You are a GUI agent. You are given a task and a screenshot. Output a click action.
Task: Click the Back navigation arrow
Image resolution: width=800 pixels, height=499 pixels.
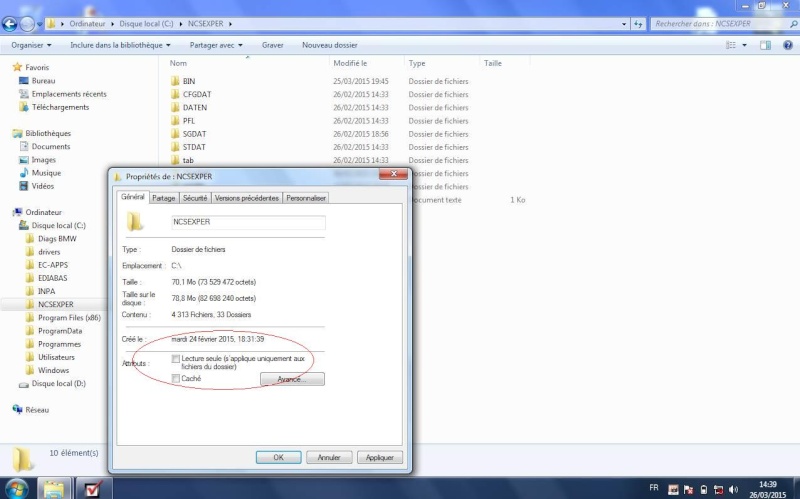10,23
